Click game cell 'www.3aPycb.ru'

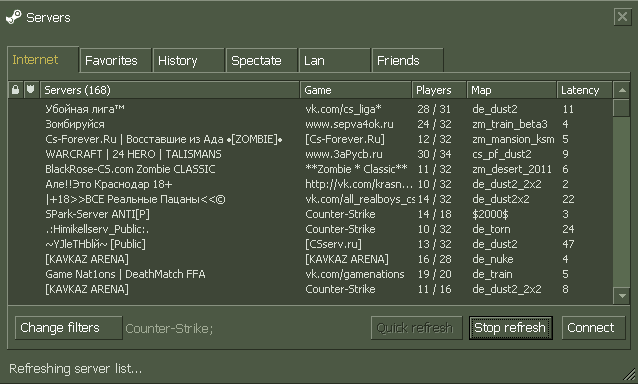(x=344, y=154)
